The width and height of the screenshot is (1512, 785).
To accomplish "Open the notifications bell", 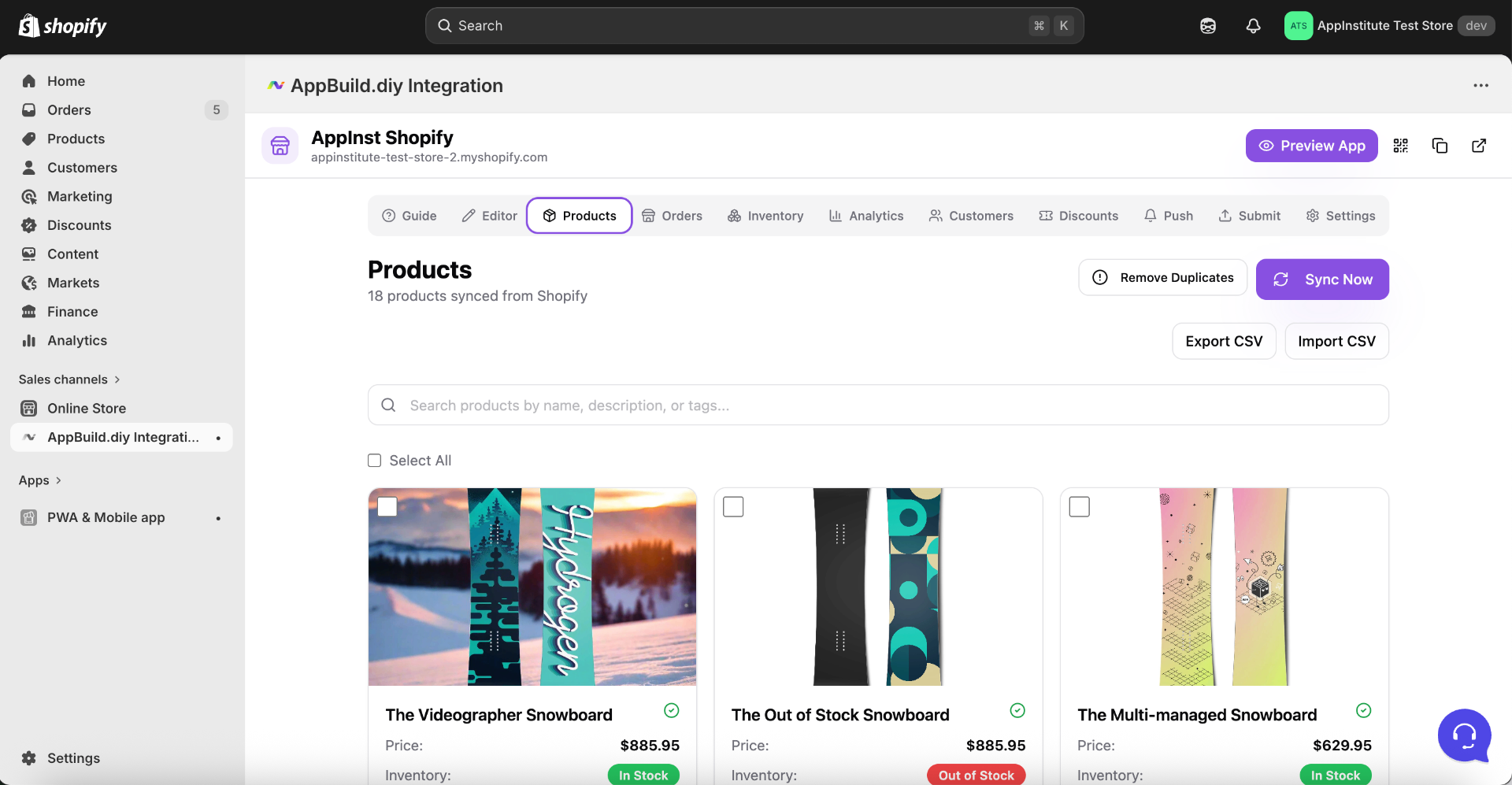I will (1253, 26).
